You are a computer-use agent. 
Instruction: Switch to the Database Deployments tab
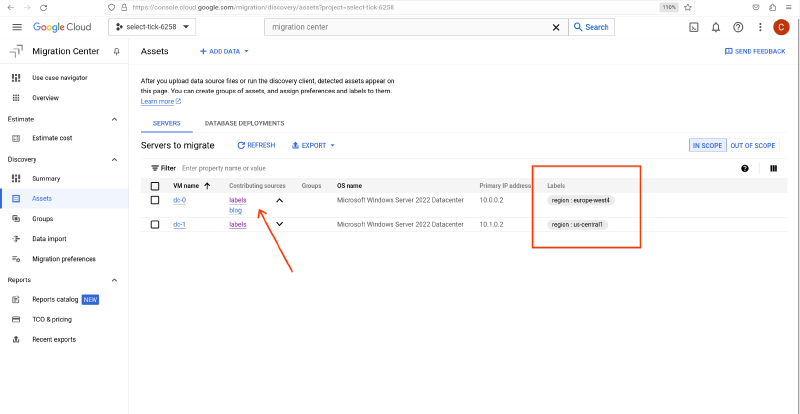[244, 123]
